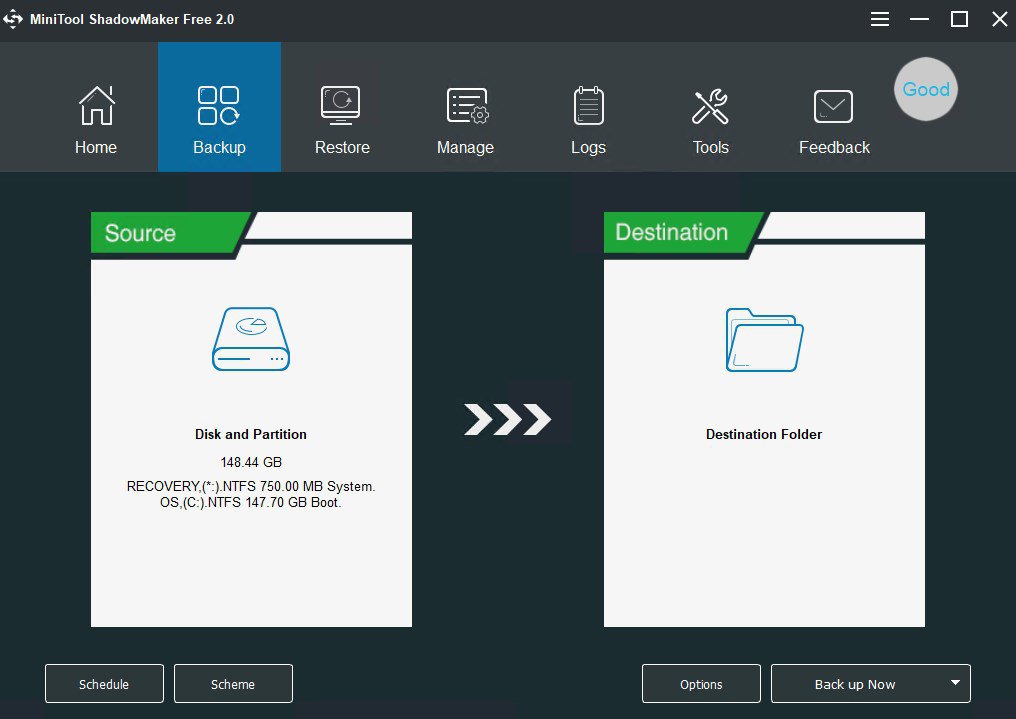This screenshot has width=1016, height=719.
Task: Expand the Back up Now dropdown arrow
Action: pyautogui.click(x=954, y=683)
